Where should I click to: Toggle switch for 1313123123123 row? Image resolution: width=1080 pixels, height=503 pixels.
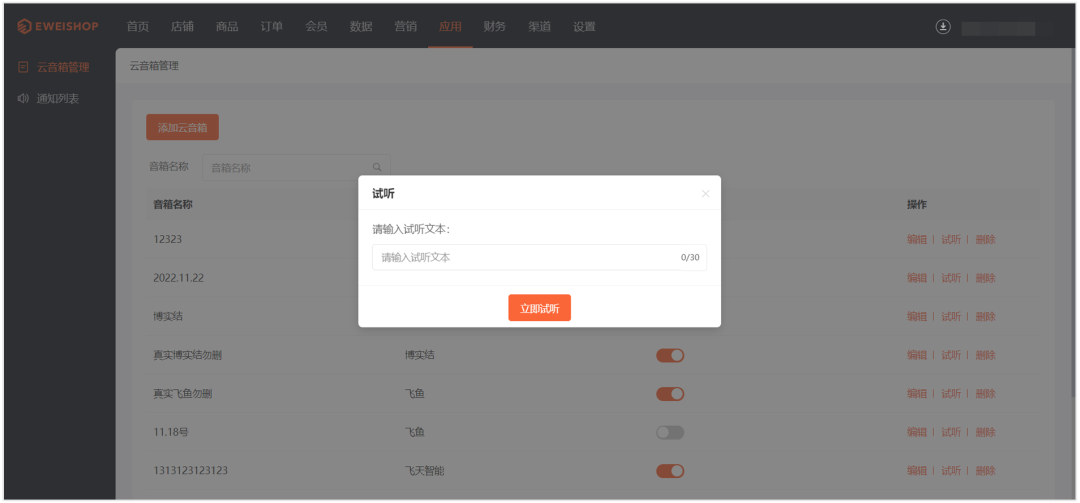tap(670, 470)
